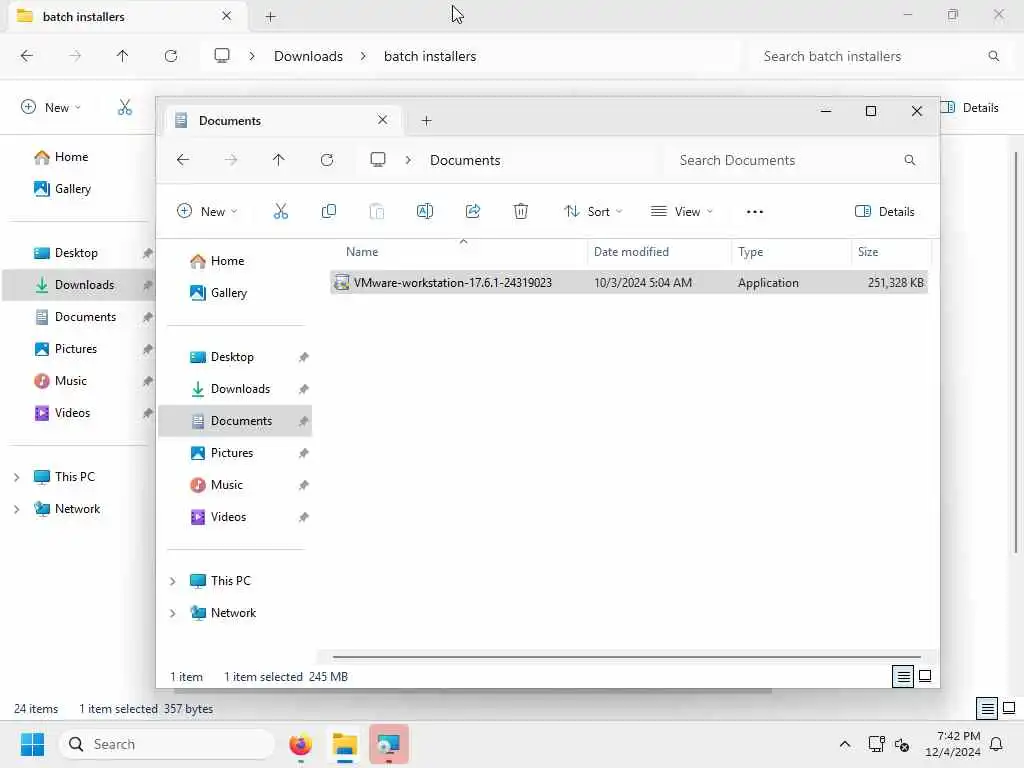
Task: Go up one folder in Documents window
Action: [279, 160]
